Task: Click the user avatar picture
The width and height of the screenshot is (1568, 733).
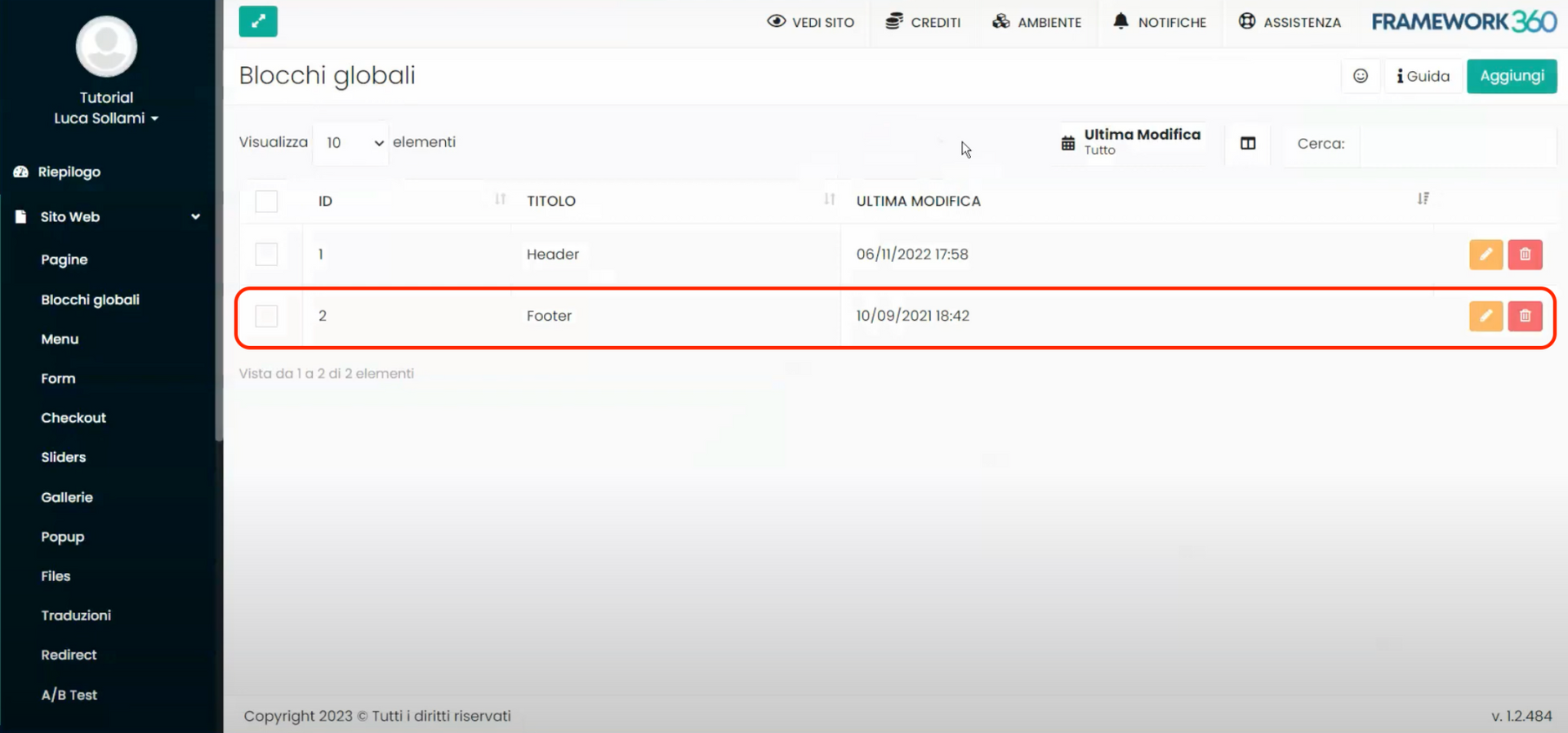Action: tap(106, 47)
